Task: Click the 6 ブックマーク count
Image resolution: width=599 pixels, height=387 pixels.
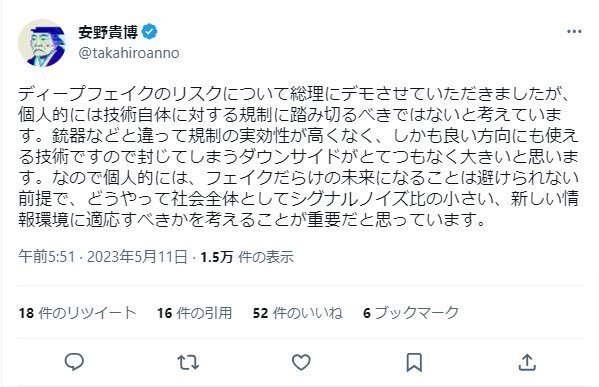Action: click(411, 313)
